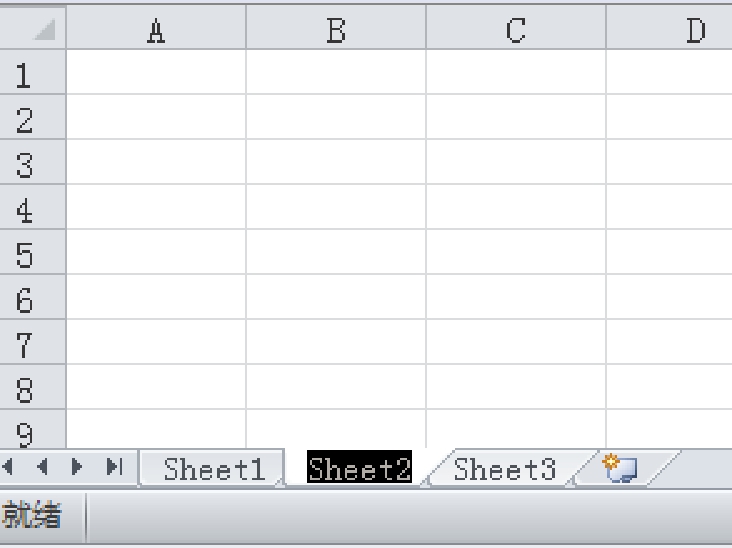732x548 pixels.
Task: Select row 5 header
Action: pos(33,252)
